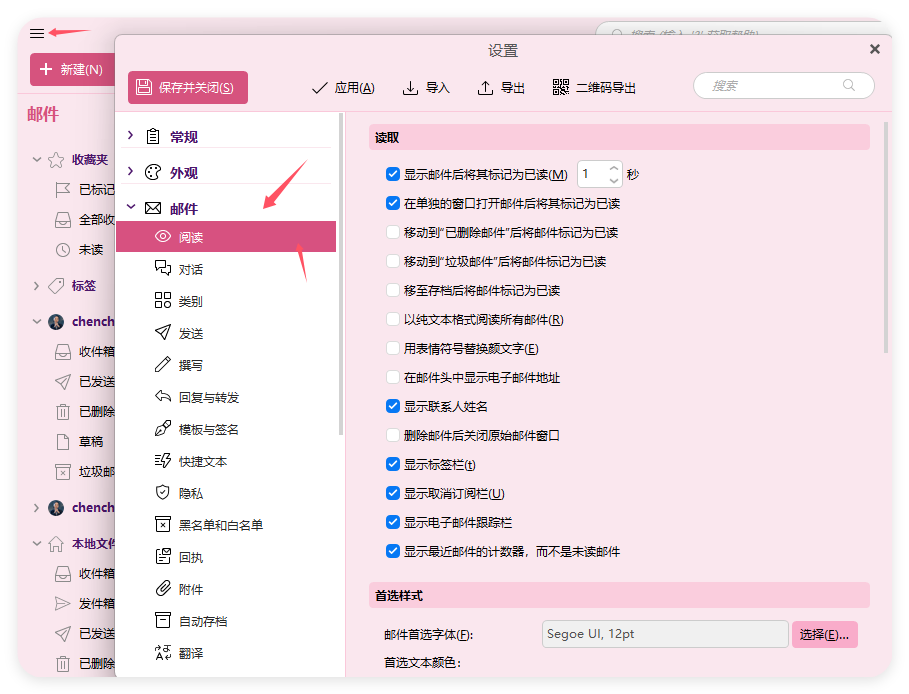Screen dimensions: 909x694
Task: Collapse 本地文件夹 chevron in mail sidebar
Action: click(37, 543)
